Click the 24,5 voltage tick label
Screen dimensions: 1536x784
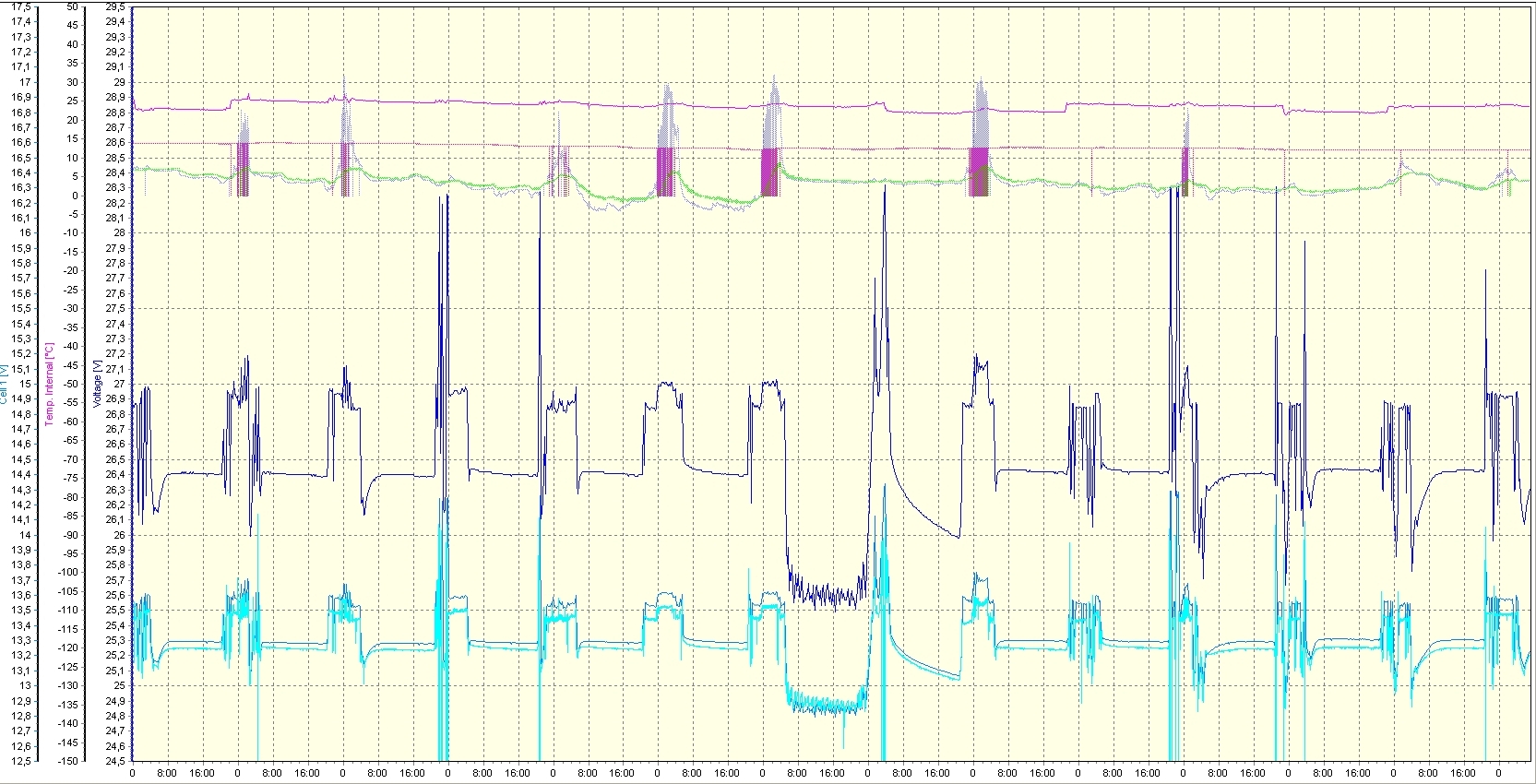coord(114,761)
